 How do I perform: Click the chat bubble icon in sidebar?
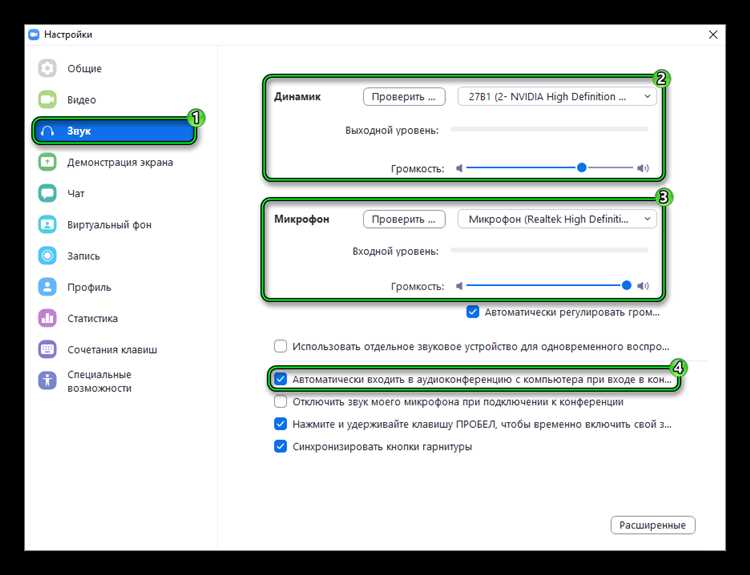47,193
